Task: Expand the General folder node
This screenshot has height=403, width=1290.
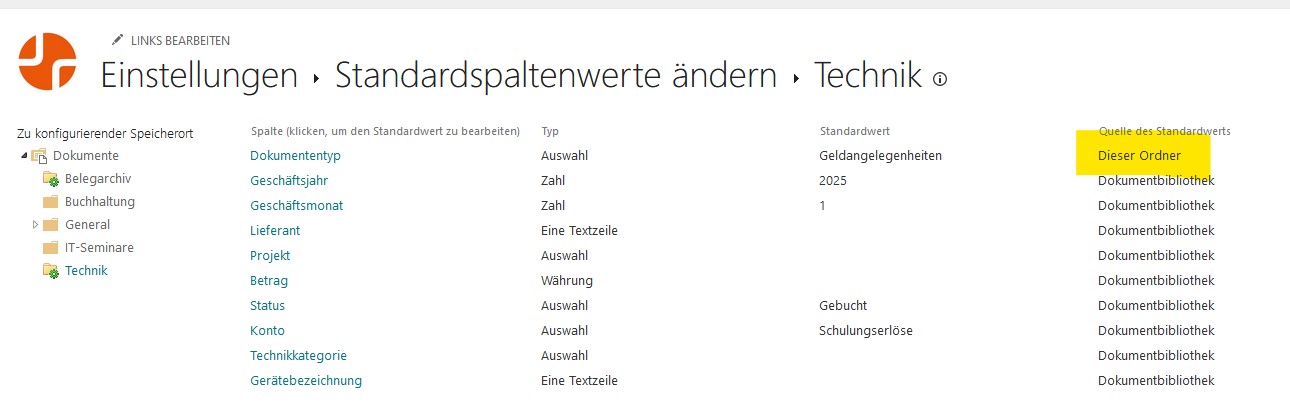Action: [36, 225]
